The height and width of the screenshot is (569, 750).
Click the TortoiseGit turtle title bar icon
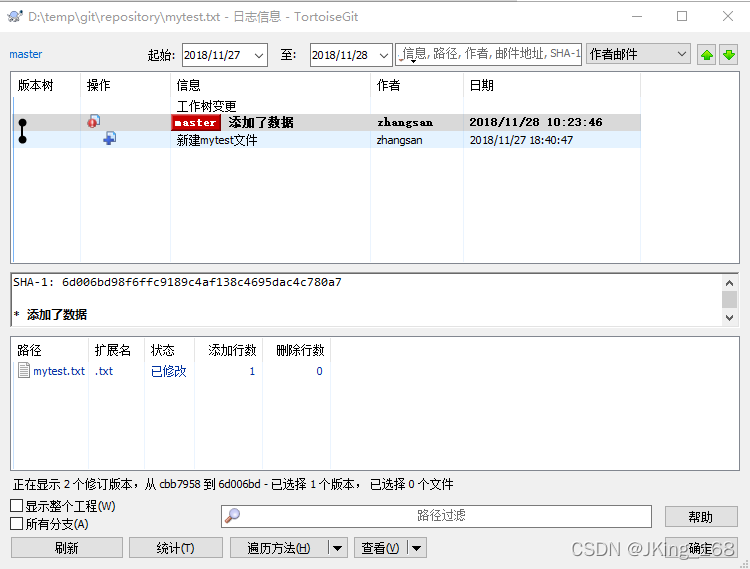coord(15,17)
